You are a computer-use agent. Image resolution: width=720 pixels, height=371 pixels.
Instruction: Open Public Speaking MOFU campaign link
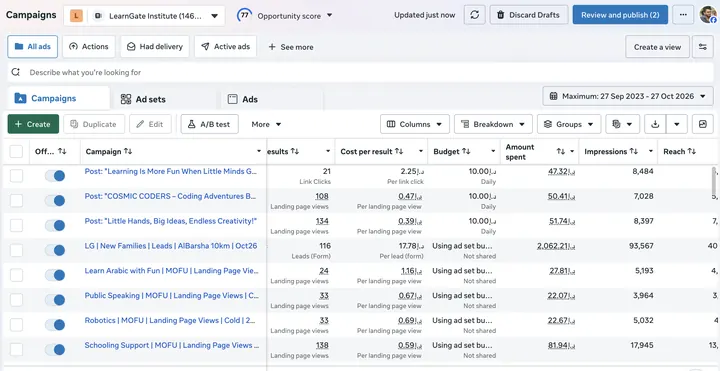(172, 296)
